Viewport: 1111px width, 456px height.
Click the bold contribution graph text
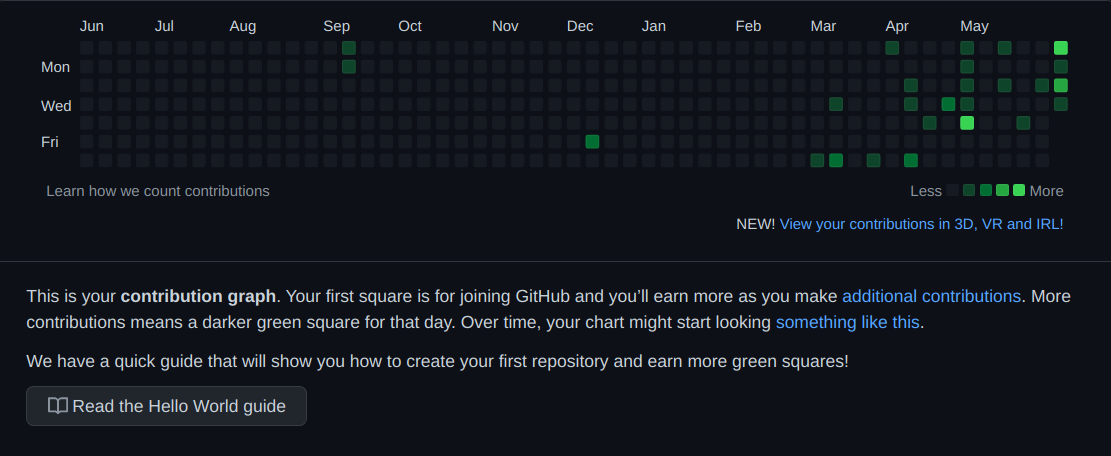pyautogui.click(x=198, y=296)
